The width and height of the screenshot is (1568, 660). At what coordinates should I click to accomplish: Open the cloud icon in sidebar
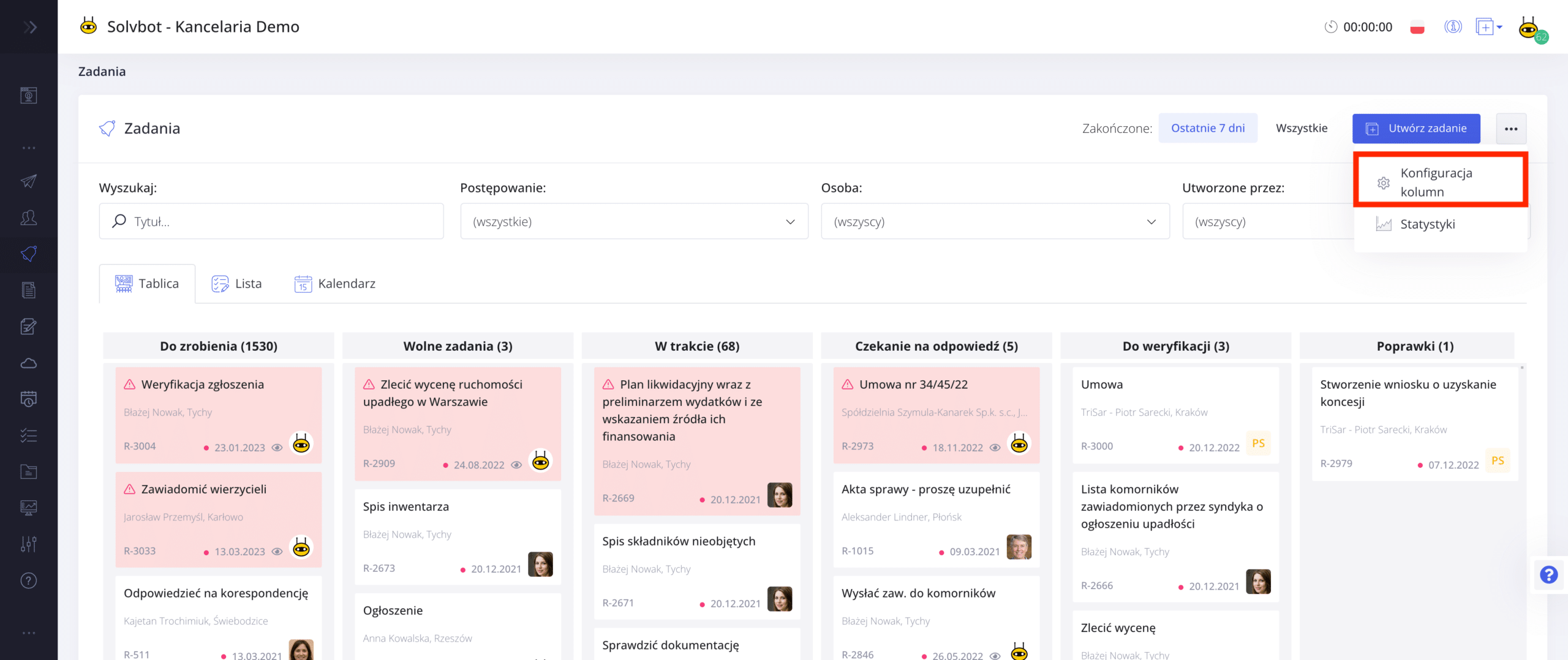click(29, 363)
